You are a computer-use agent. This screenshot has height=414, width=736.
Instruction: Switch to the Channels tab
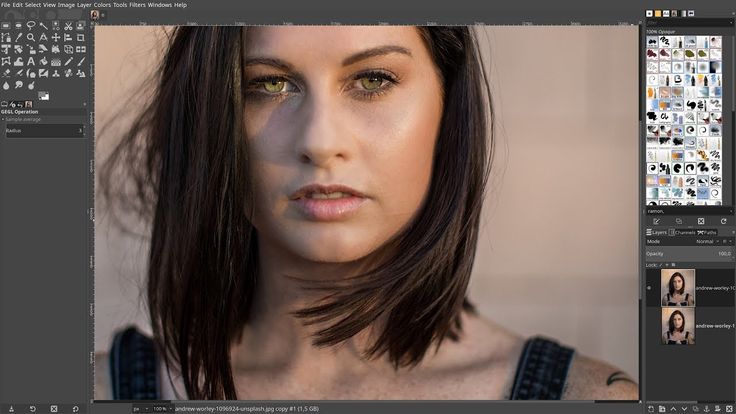682,232
